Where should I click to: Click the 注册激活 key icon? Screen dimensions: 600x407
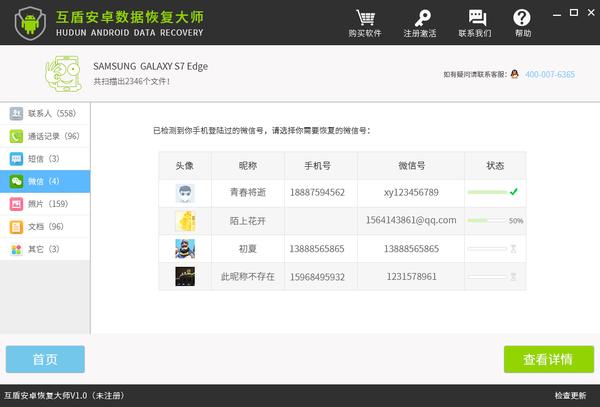[x=422, y=18]
